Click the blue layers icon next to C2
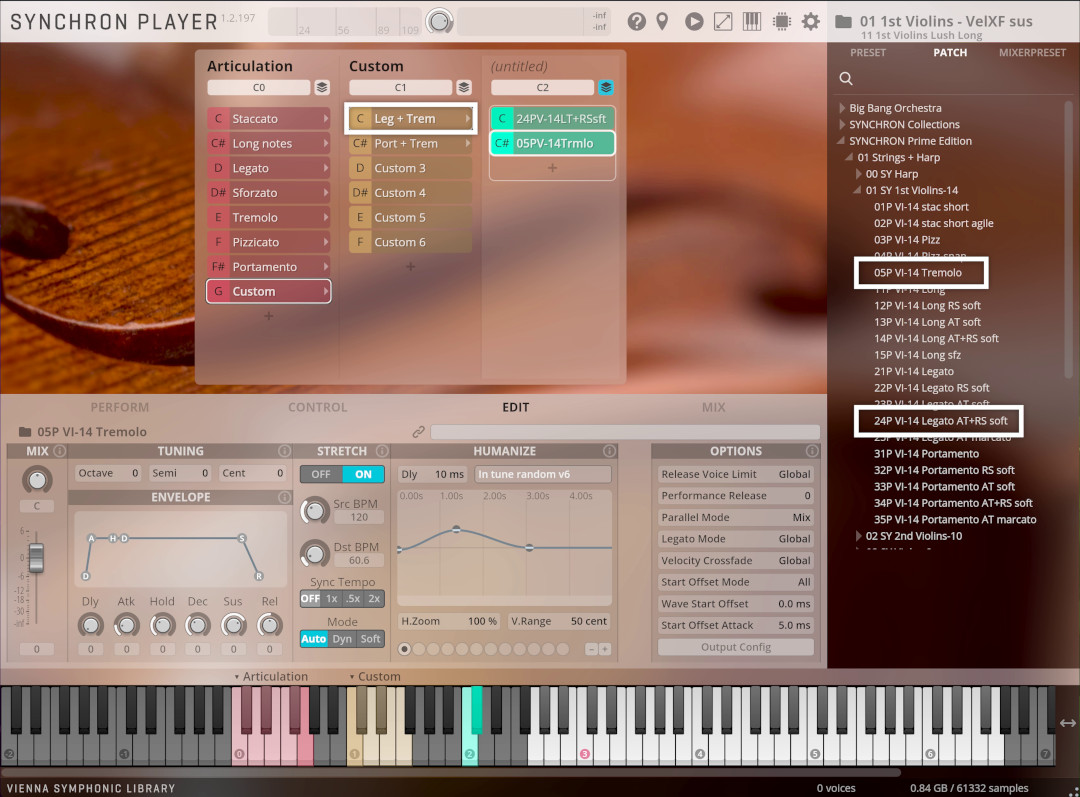 tap(605, 87)
